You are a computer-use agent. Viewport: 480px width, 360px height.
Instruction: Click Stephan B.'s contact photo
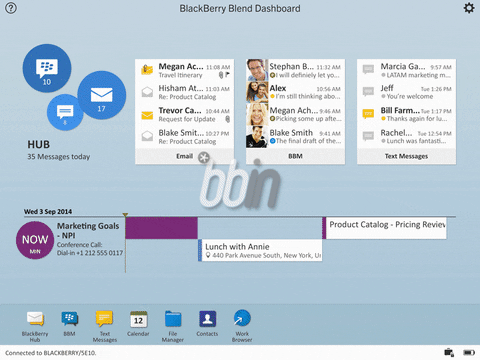(257, 70)
